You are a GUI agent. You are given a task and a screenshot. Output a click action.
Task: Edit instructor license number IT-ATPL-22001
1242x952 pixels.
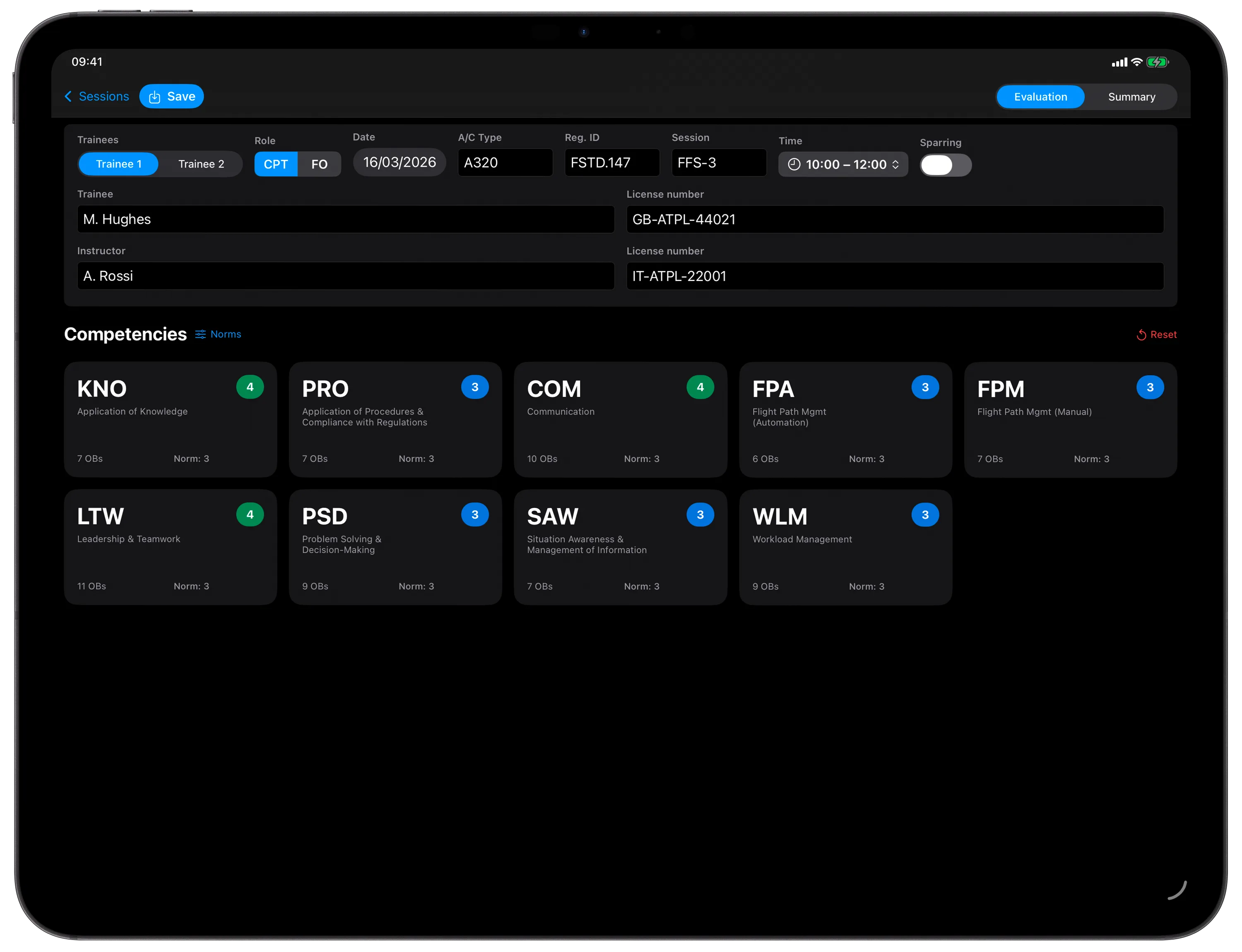coord(895,276)
